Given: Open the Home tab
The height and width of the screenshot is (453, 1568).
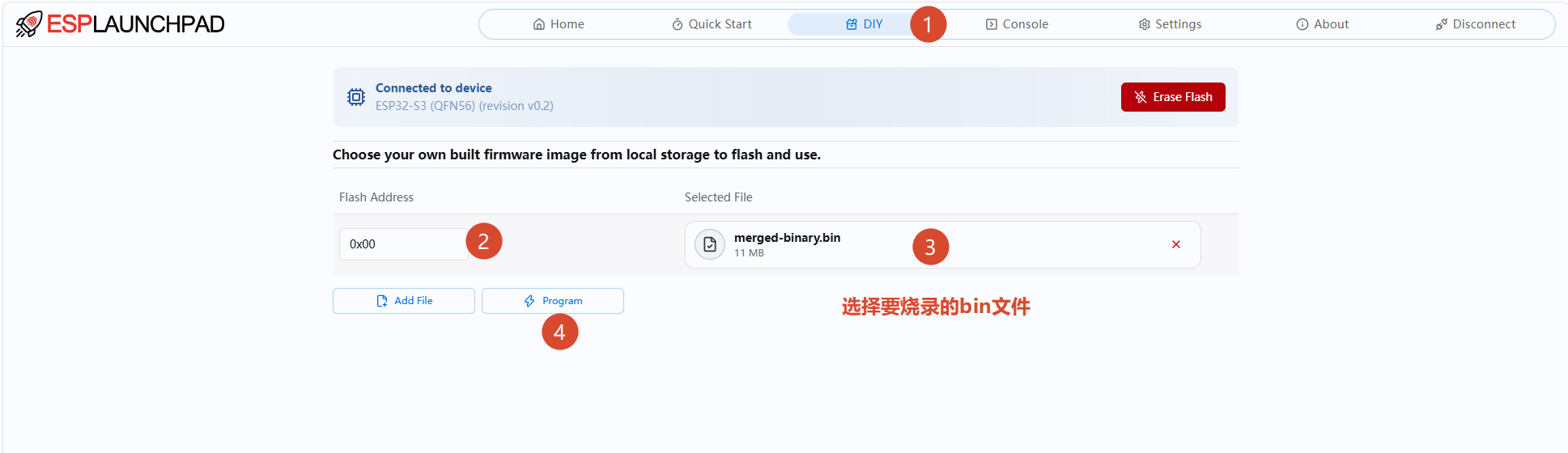Looking at the screenshot, I should pyautogui.click(x=559, y=24).
